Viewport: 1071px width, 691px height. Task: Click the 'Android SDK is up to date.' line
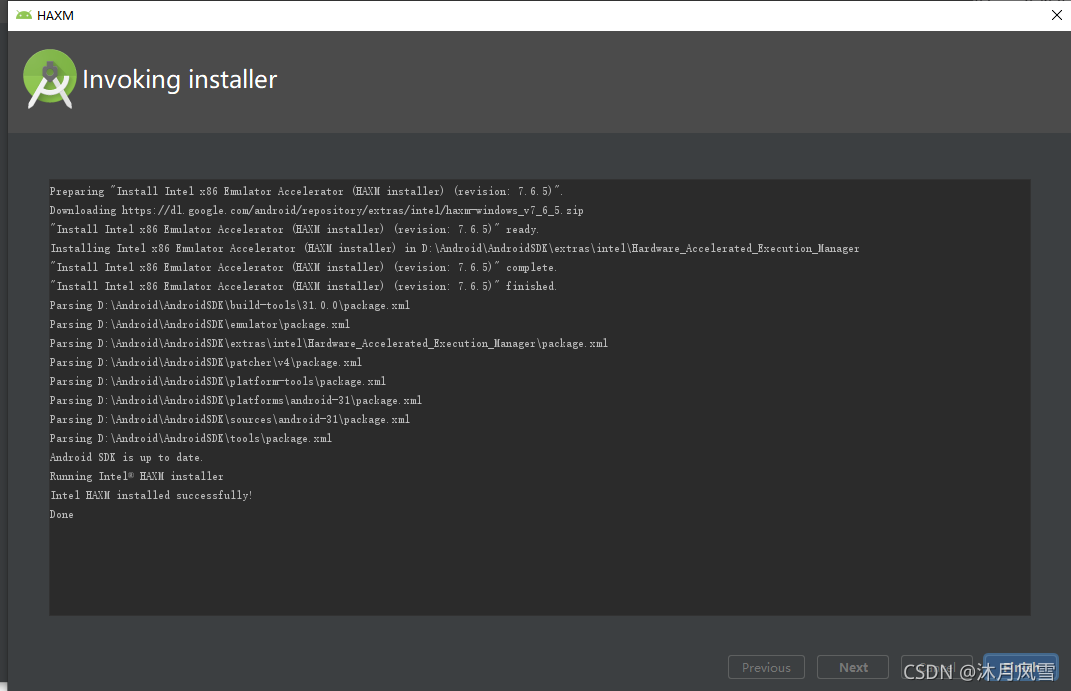point(126,457)
